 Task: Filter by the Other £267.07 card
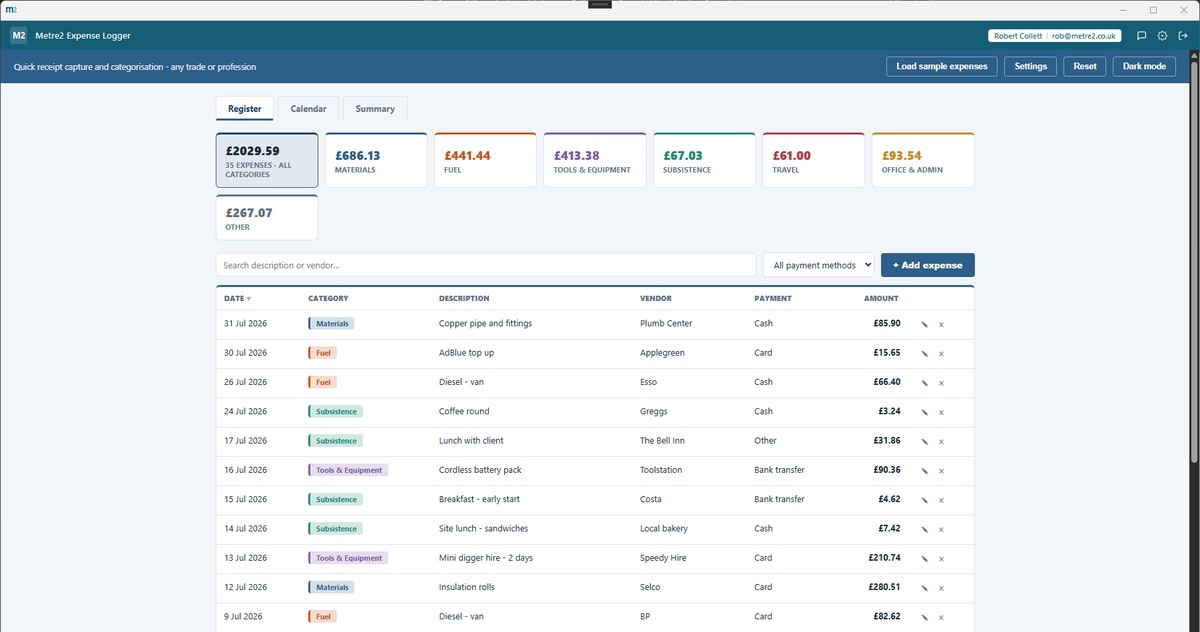tap(267, 217)
